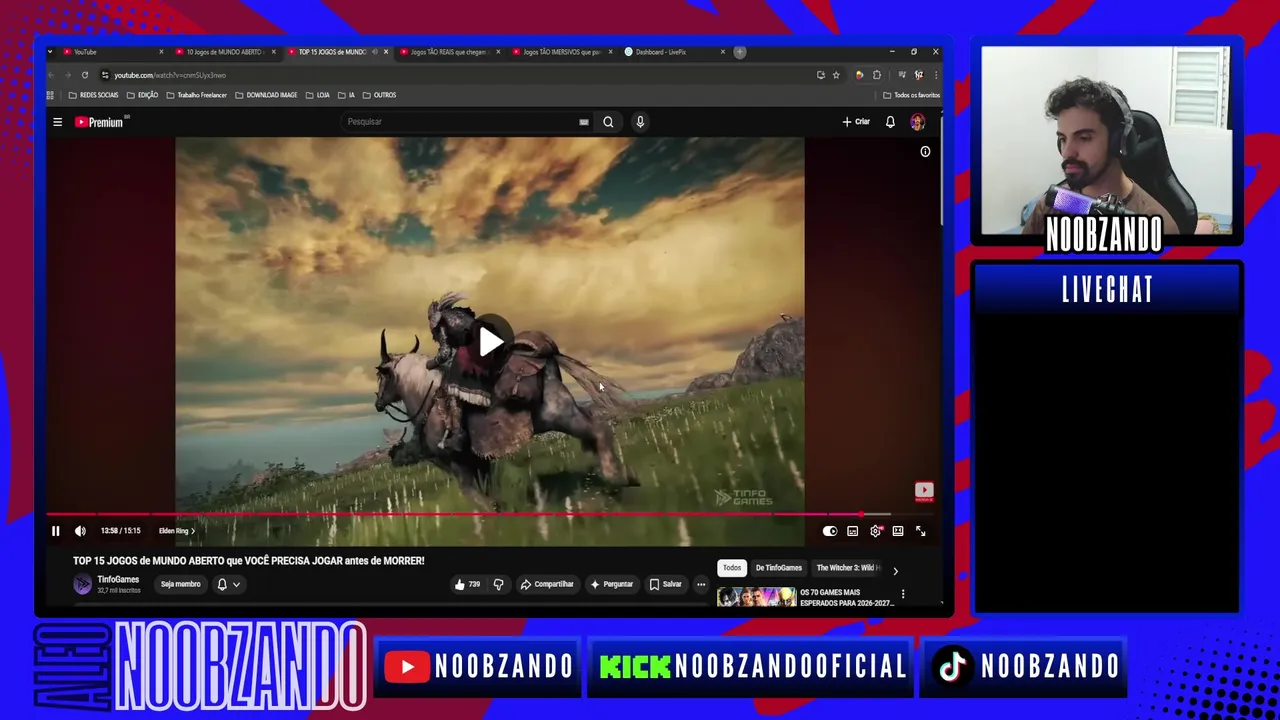This screenshot has width=1280, height=720.
Task: Click Seja membro join button
Action: [181, 584]
